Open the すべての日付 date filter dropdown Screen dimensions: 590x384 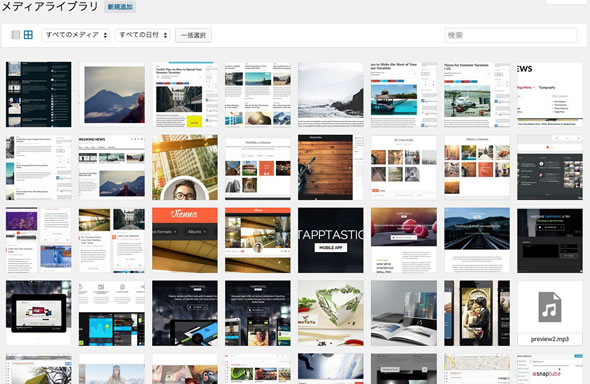point(143,35)
